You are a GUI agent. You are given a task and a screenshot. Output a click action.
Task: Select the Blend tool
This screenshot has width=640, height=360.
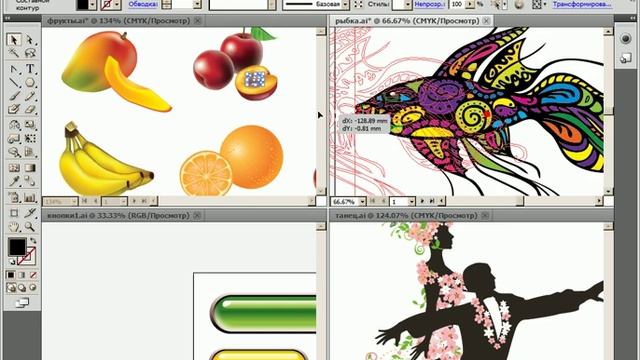click(x=29, y=181)
